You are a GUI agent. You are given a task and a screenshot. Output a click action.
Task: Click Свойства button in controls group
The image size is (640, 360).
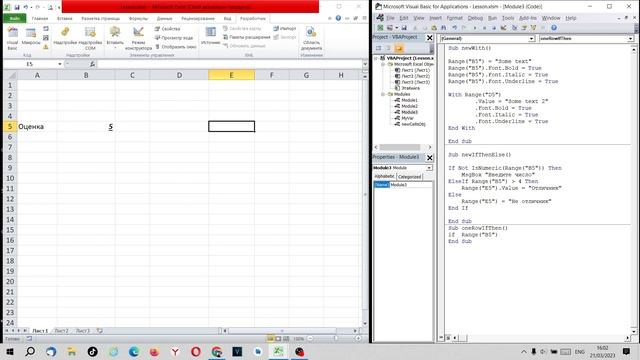167,29
